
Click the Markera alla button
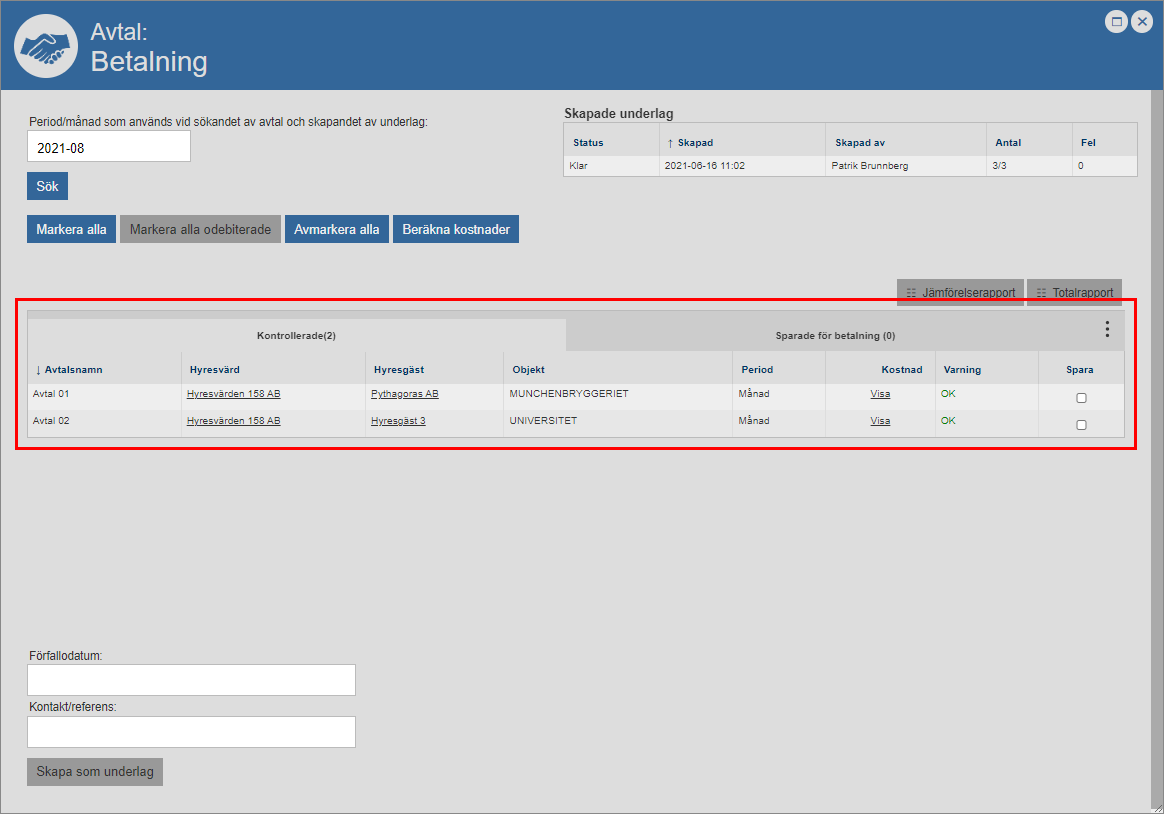pos(71,229)
